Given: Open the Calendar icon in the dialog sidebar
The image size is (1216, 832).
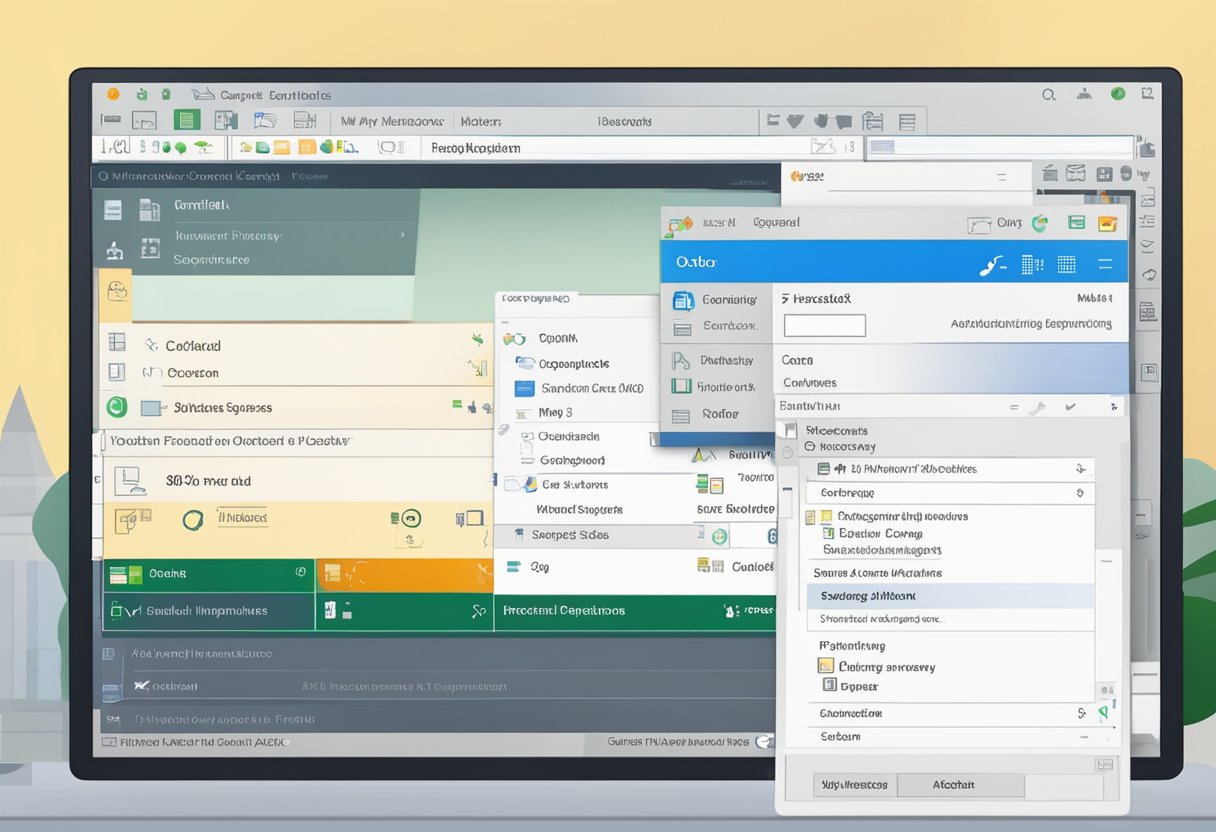Looking at the screenshot, I should click(682, 300).
